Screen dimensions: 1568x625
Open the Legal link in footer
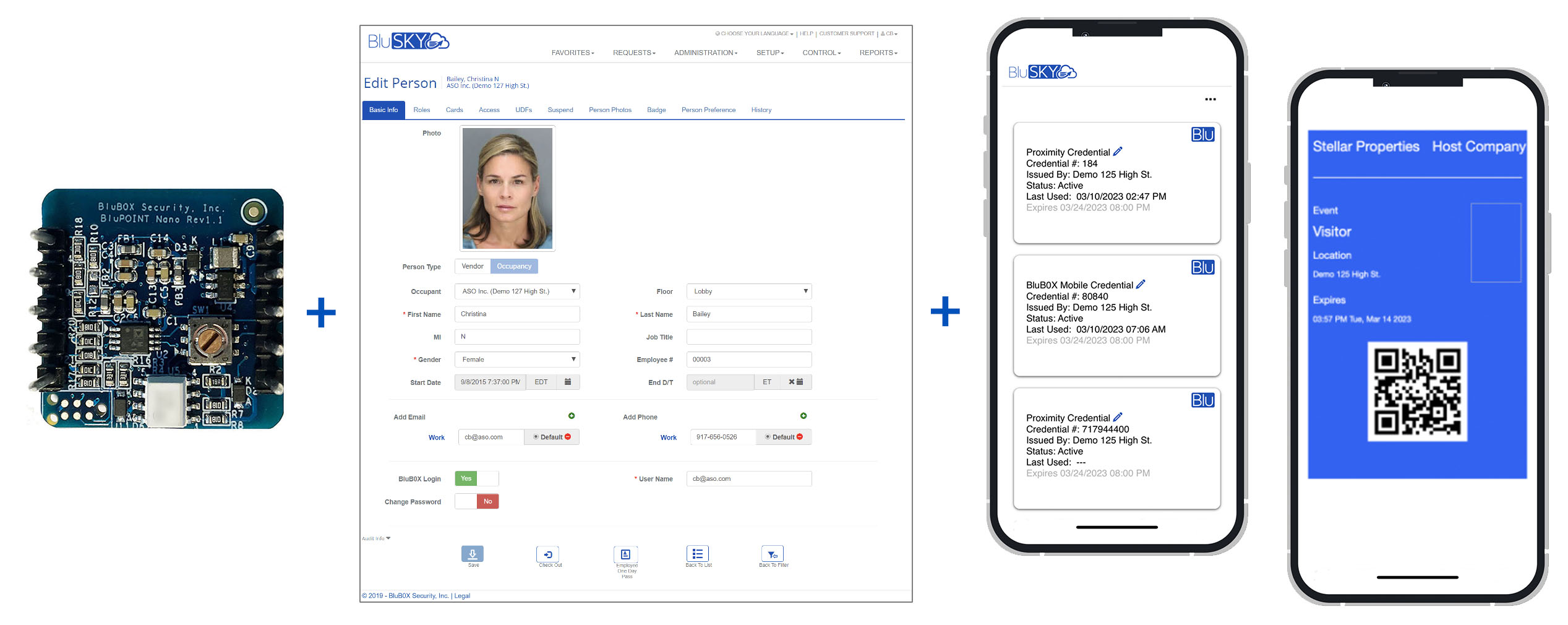tap(462, 596)
